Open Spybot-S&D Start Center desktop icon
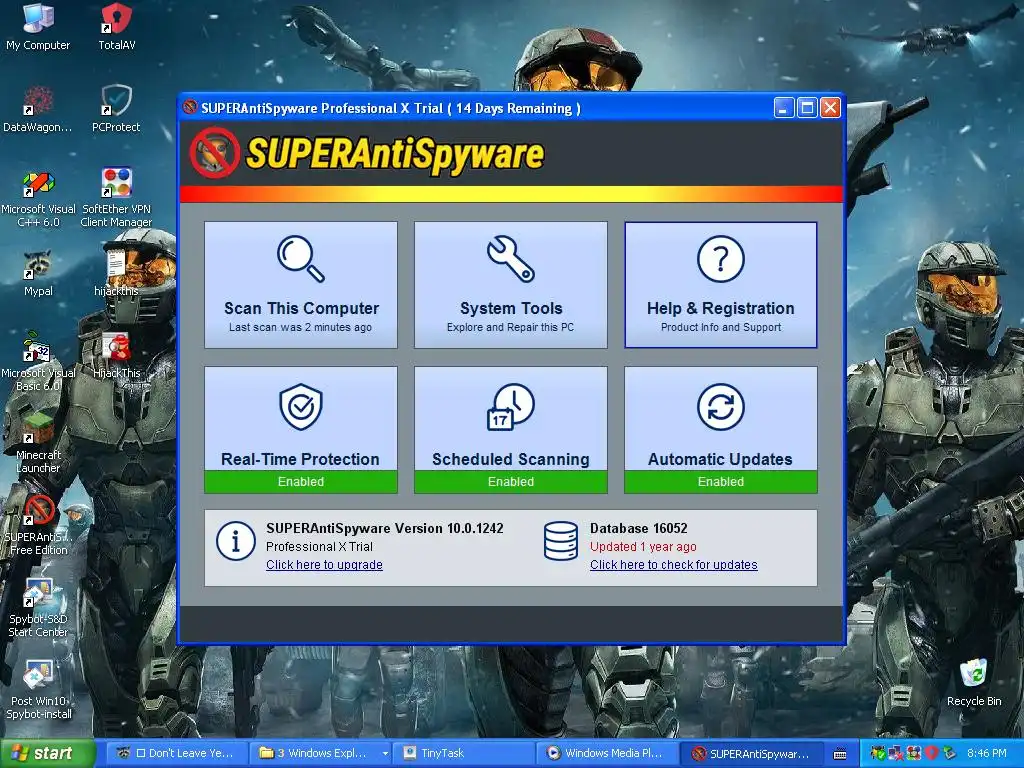Screen dimensions: 1024x768 38,608
